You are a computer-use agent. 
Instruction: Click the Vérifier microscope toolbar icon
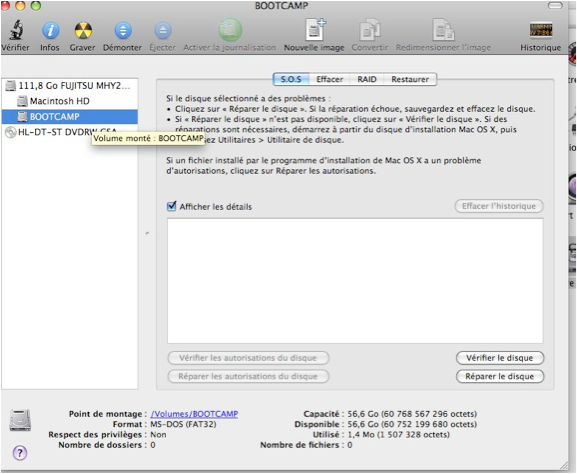click(16, 30)
